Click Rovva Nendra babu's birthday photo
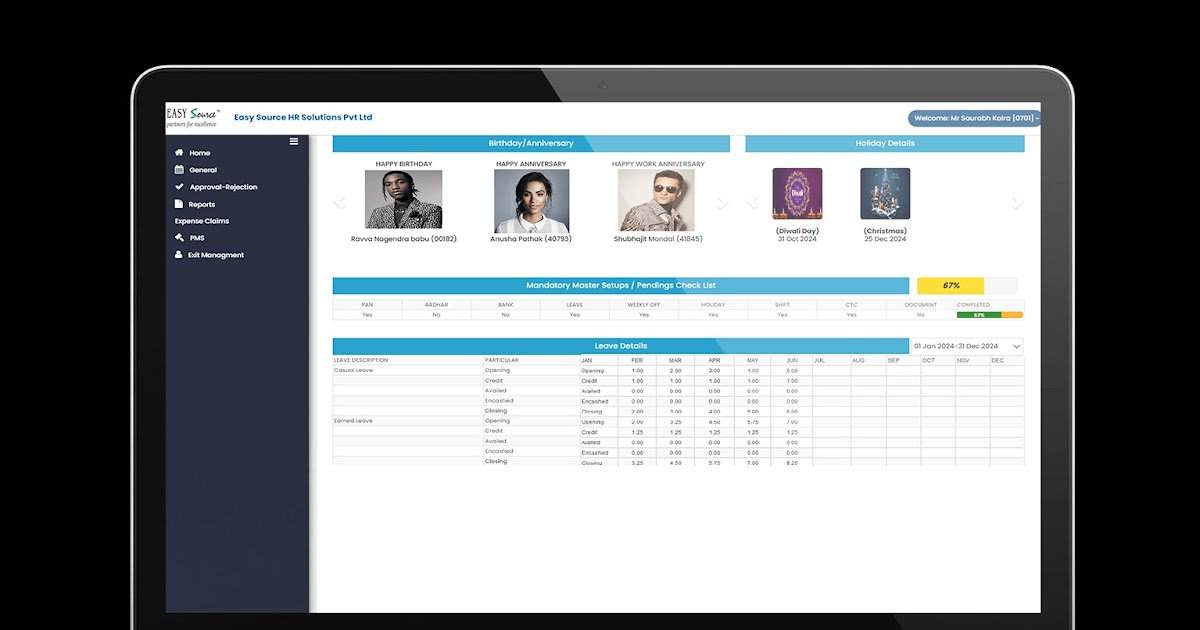This screenshot has height=630, width=1200. [403, 200]
